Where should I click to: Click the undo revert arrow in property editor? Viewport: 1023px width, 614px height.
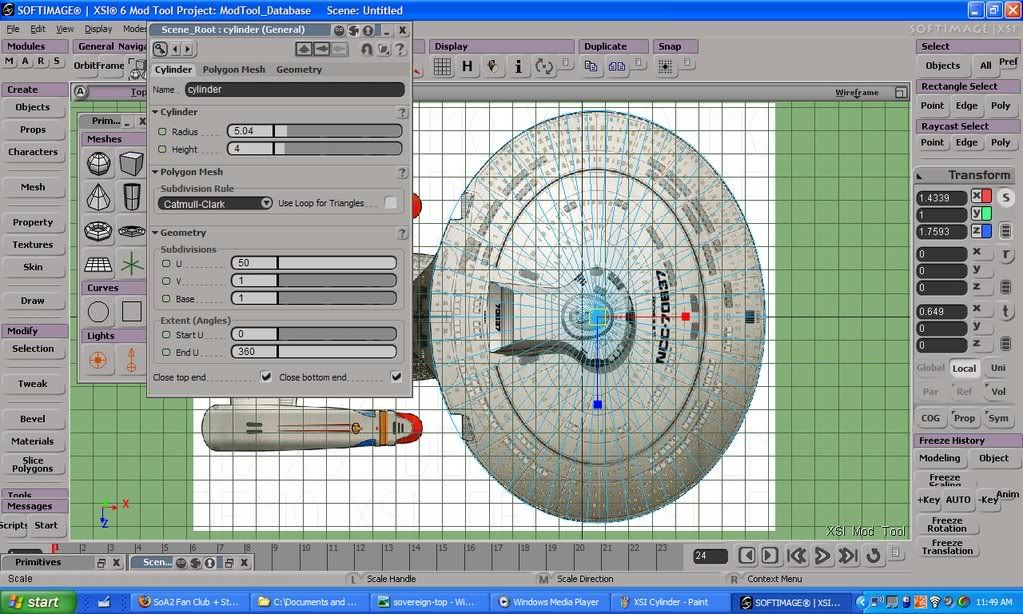click(366, 49)
